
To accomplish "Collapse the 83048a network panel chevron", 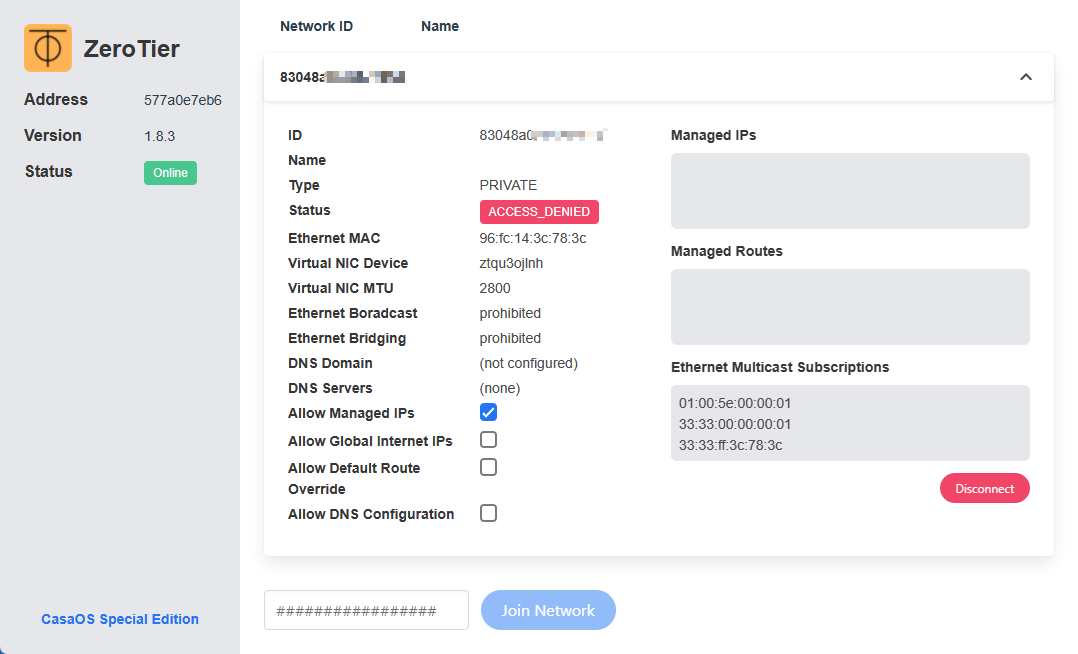I will tap(1025, 77).
